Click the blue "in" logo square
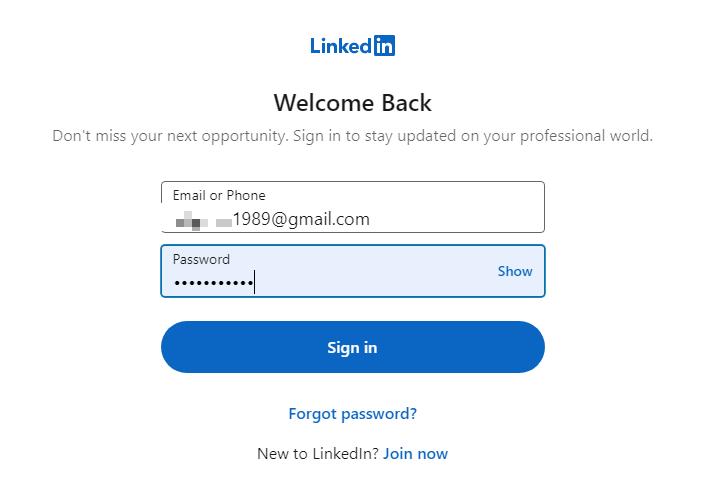The width and height of the screenshot is (722, 496). (x=384, y=46)
